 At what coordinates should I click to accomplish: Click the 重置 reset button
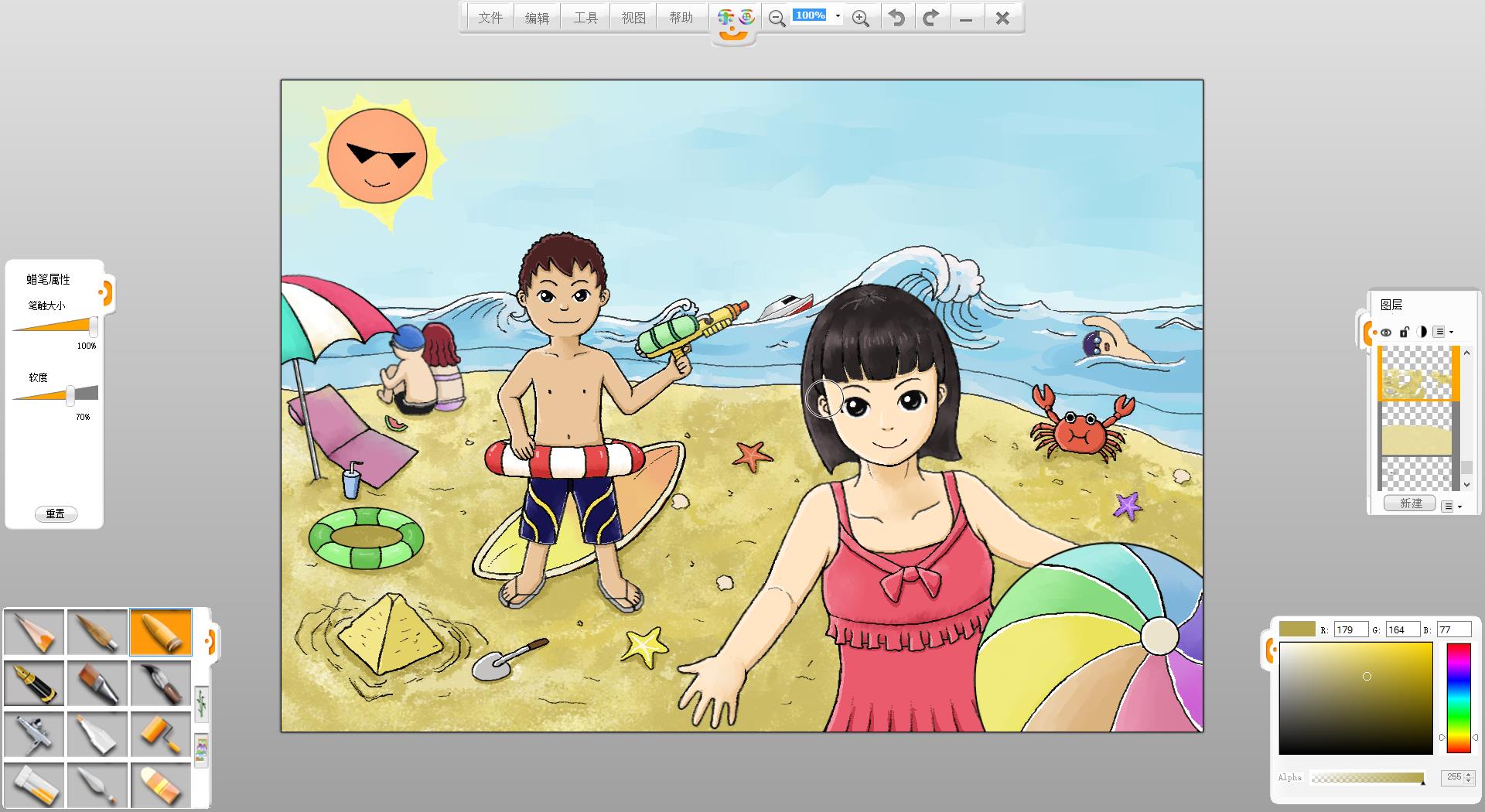pos(56,513)
